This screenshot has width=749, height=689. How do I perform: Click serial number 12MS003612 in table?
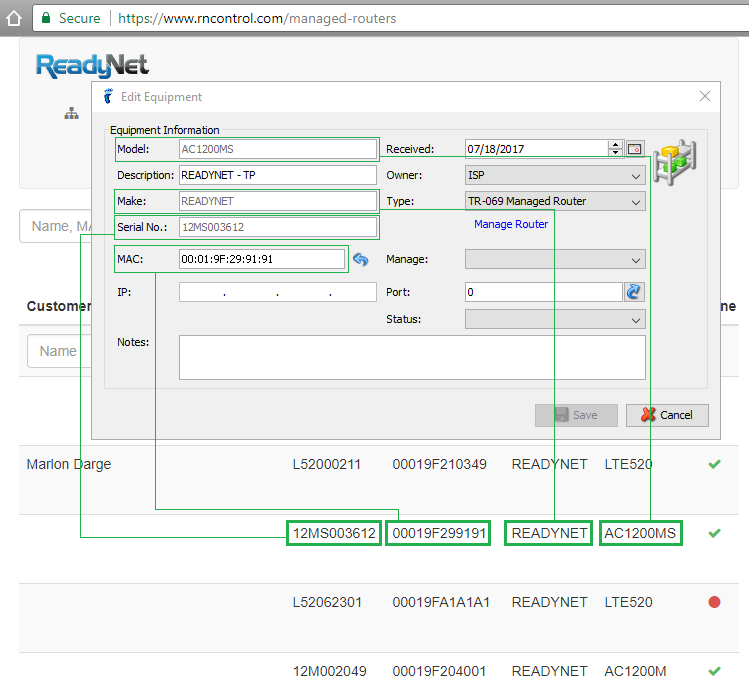click(334, 533)
